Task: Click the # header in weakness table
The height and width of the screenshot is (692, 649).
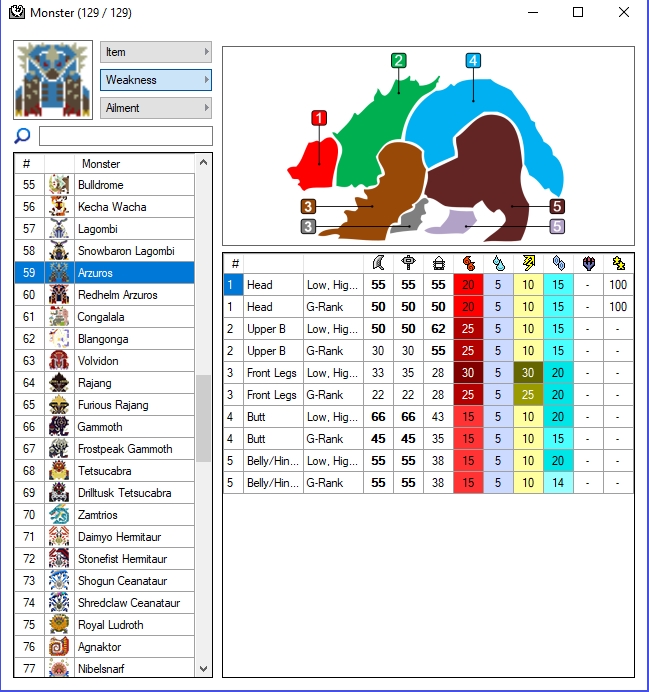Action: [234, 263]
